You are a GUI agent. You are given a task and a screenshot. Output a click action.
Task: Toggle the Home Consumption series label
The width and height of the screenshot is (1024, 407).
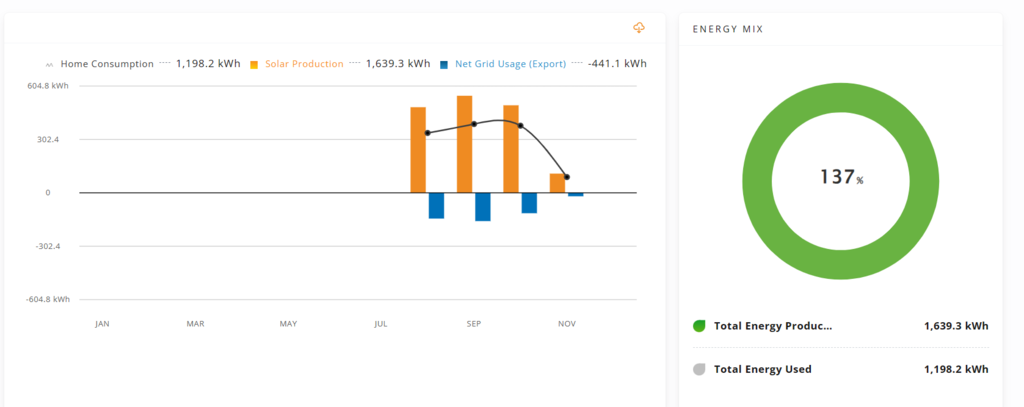pos(107,63)
